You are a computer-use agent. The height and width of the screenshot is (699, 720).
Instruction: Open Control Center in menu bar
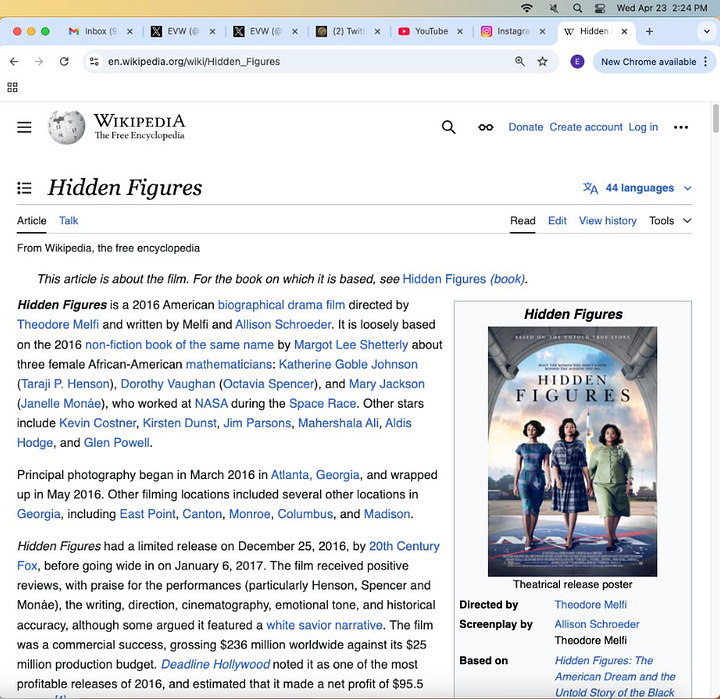click(x=599, y=8)
